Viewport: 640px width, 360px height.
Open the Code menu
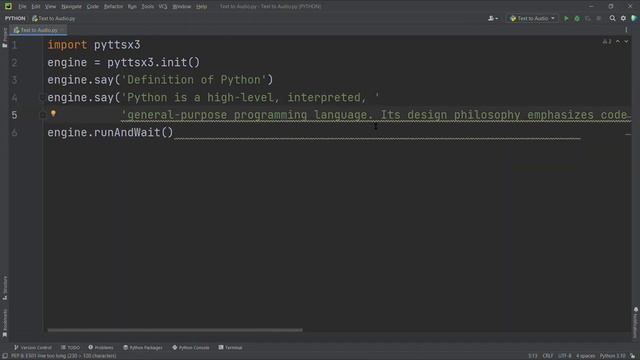click(x=93, y=7)
